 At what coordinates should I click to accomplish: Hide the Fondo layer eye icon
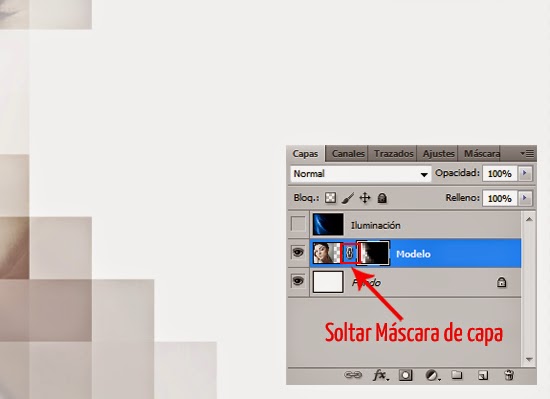tap(298, 281)
